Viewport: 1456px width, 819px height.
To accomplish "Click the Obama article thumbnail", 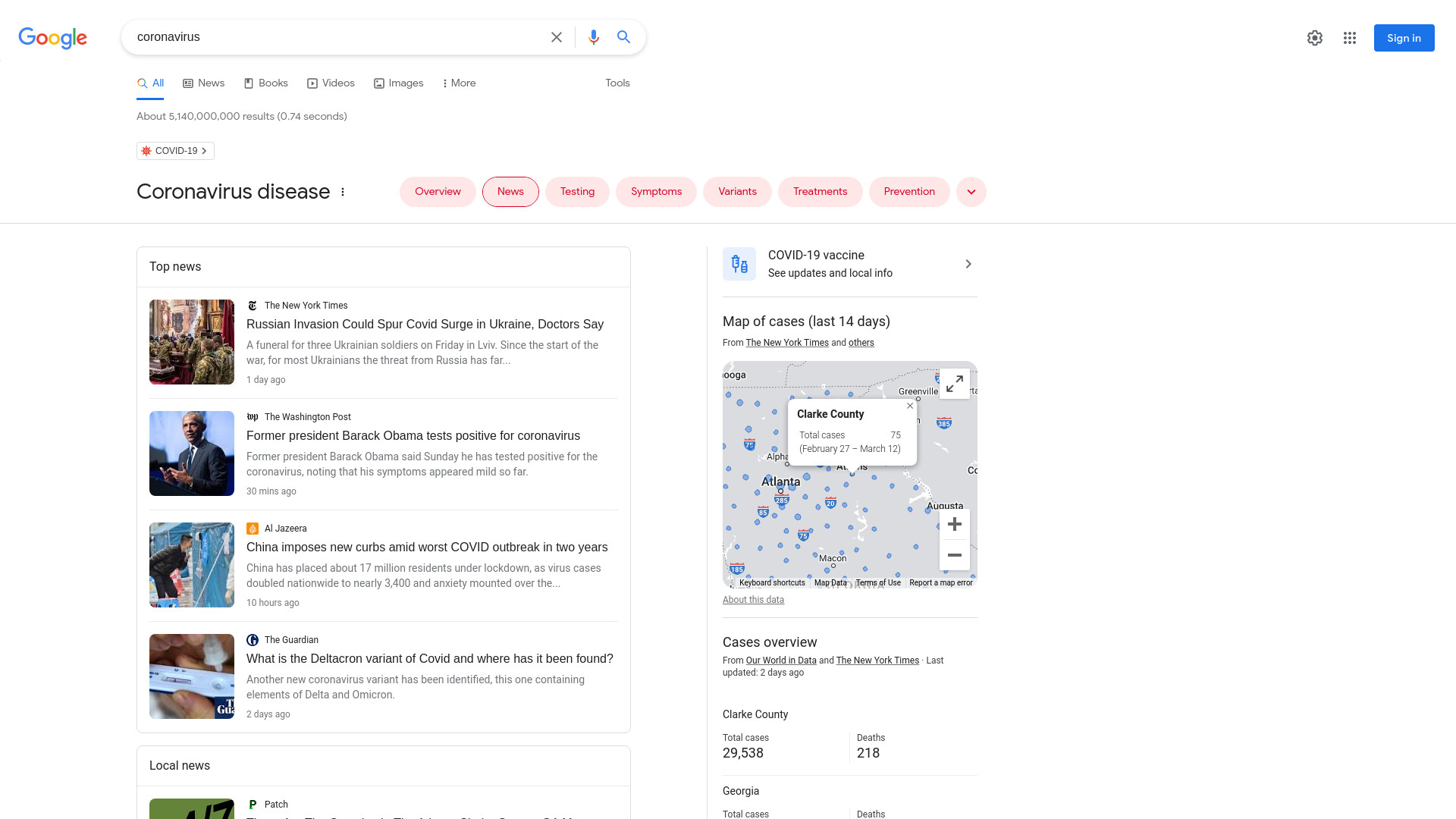I will tap(192, 453).
